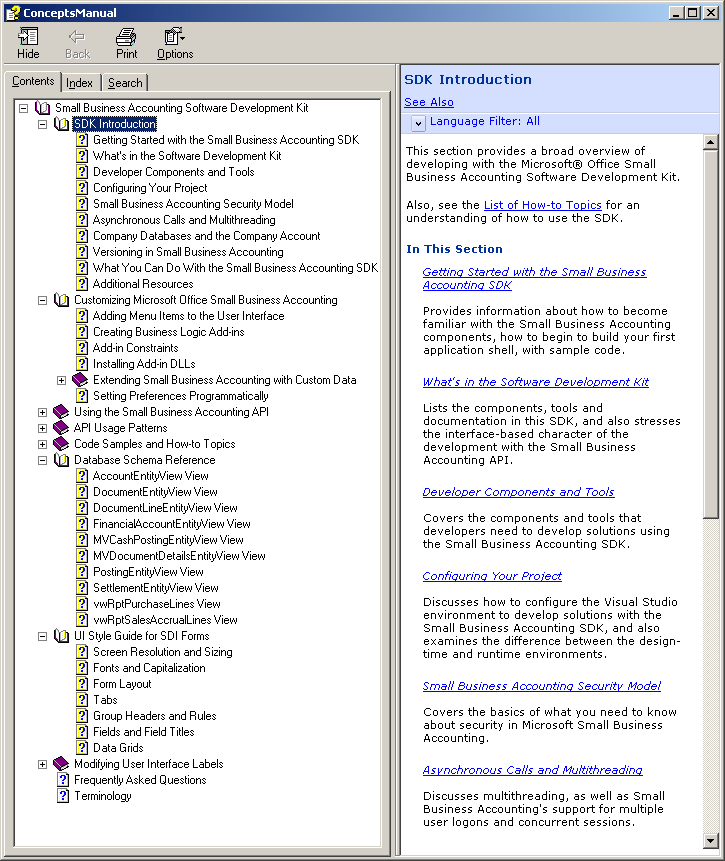Expand Using the Small Business Accounting API node
The image size is (725, 861).
pos(42,412)
